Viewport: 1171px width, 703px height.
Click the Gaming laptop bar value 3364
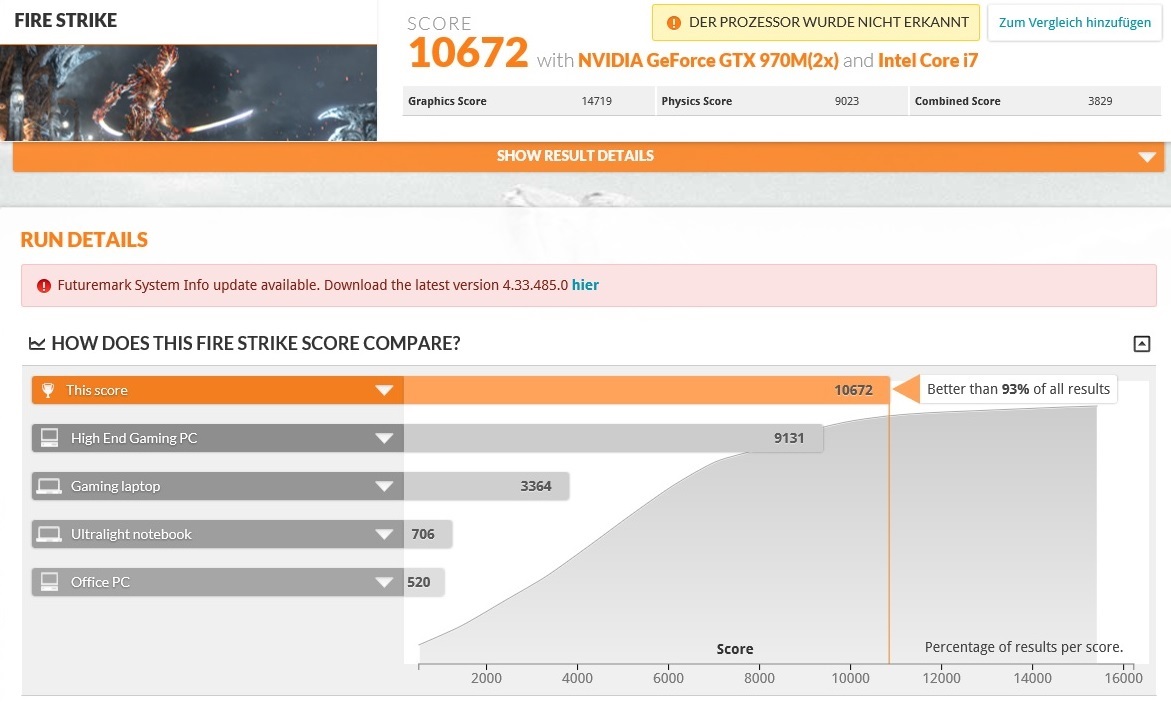click(535, 486)
